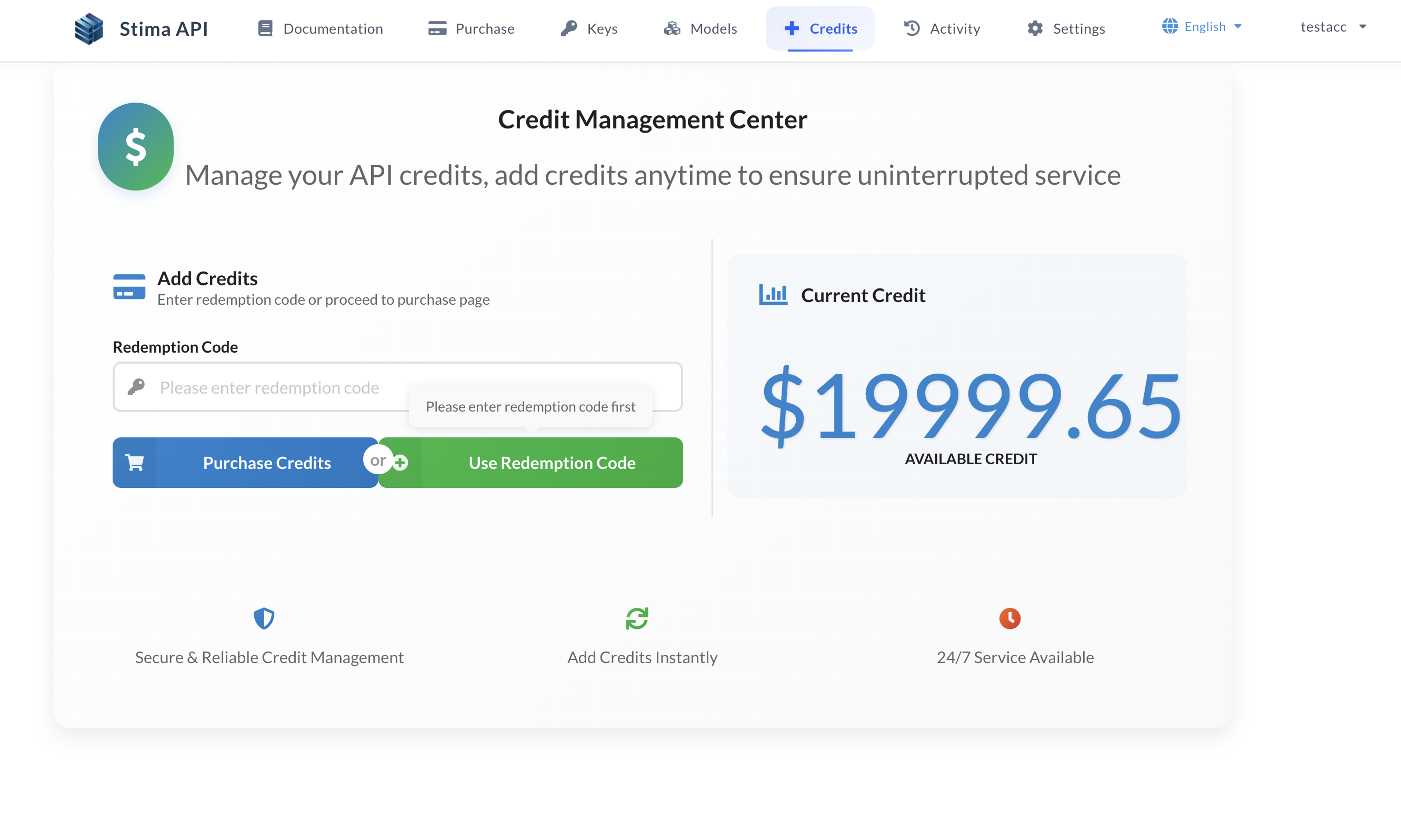This screenshot has height=840, width=1401.
Task: Go to the Keys tab
Action: [589, 28]
